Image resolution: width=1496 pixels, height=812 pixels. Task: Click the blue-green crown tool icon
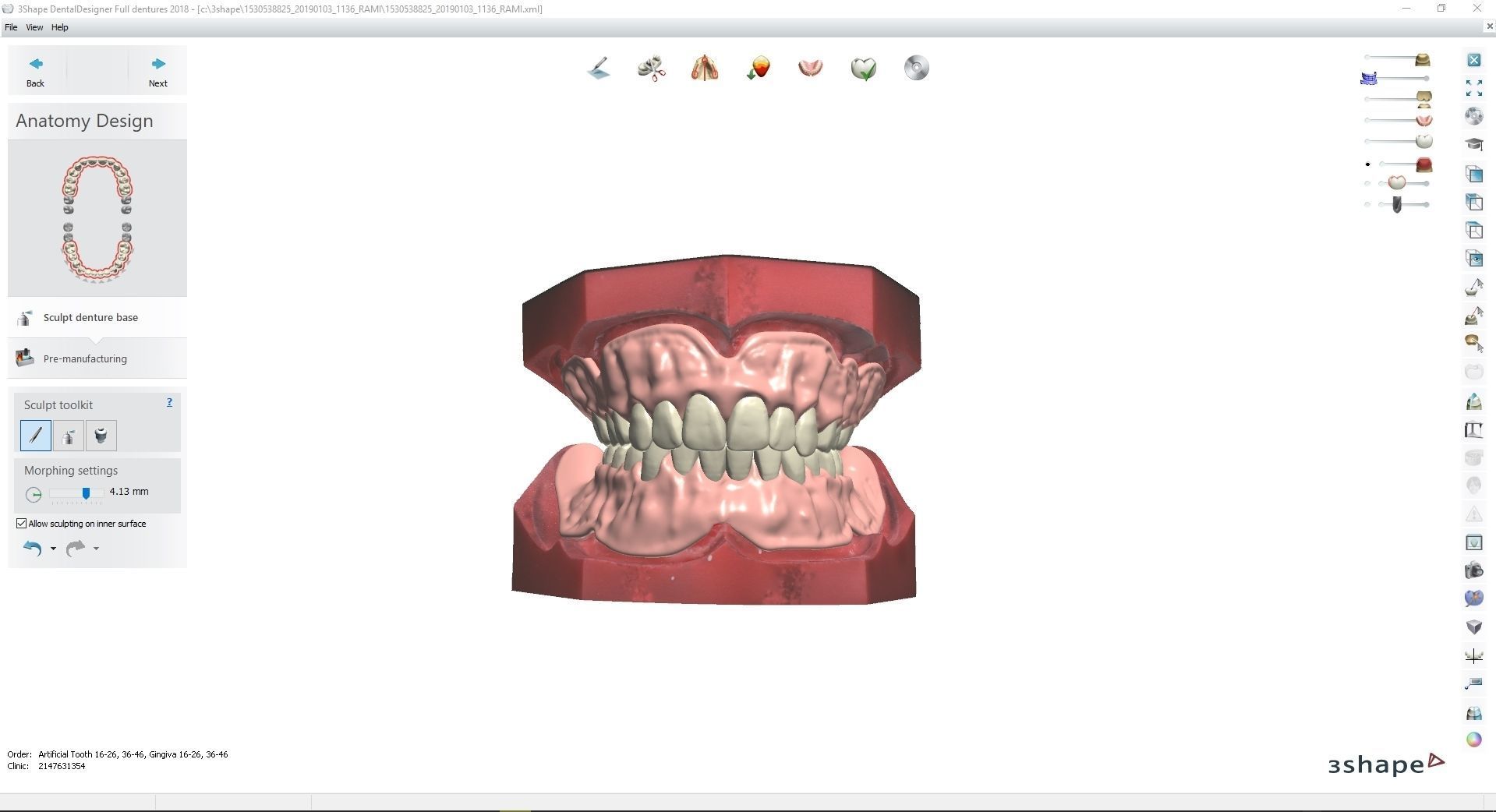pyautogui.click(x=1474, y=402)
